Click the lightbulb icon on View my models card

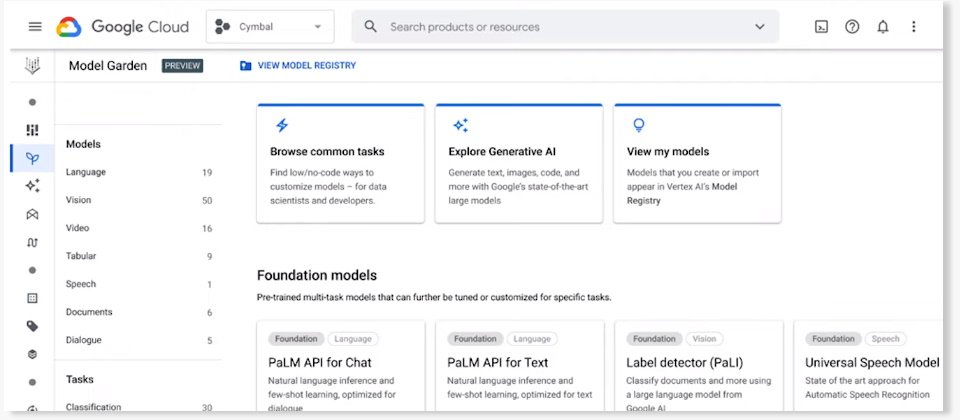pos(639,126)
